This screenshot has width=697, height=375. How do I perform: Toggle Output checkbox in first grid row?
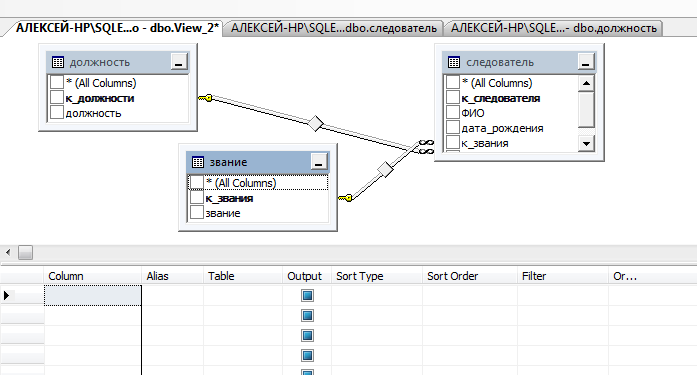click(x=307, y=295)
